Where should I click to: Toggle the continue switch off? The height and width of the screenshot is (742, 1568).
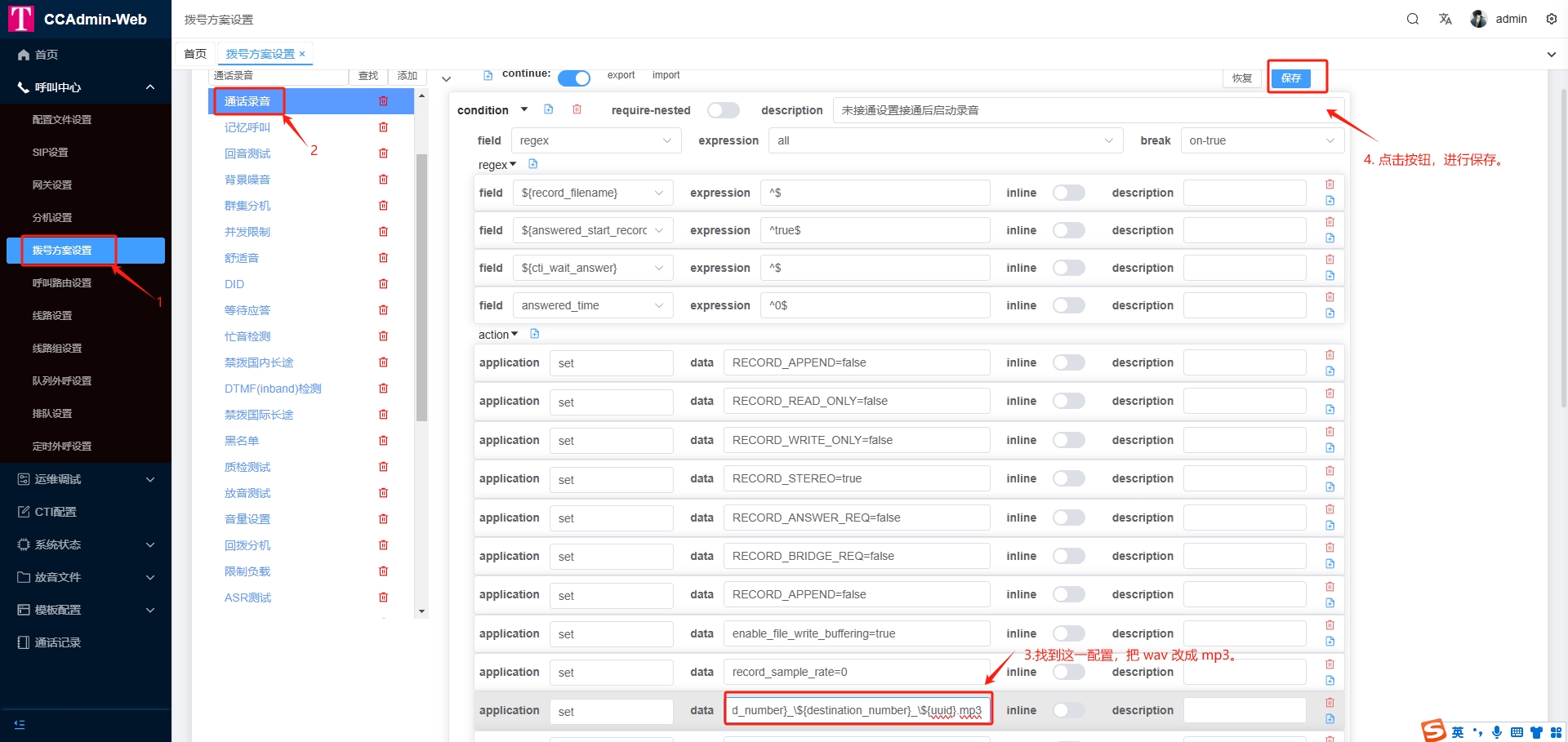[573, 78]
